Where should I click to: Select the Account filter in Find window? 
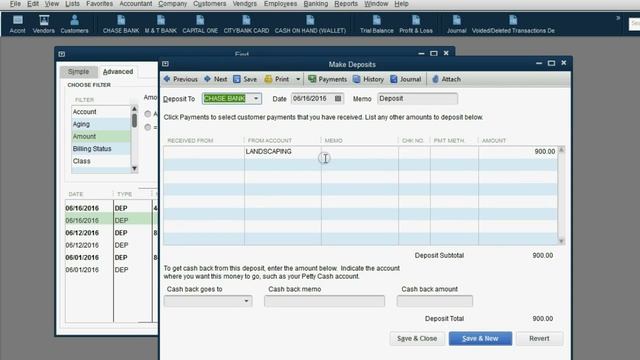pyautogui.click(x=101, y=111)
